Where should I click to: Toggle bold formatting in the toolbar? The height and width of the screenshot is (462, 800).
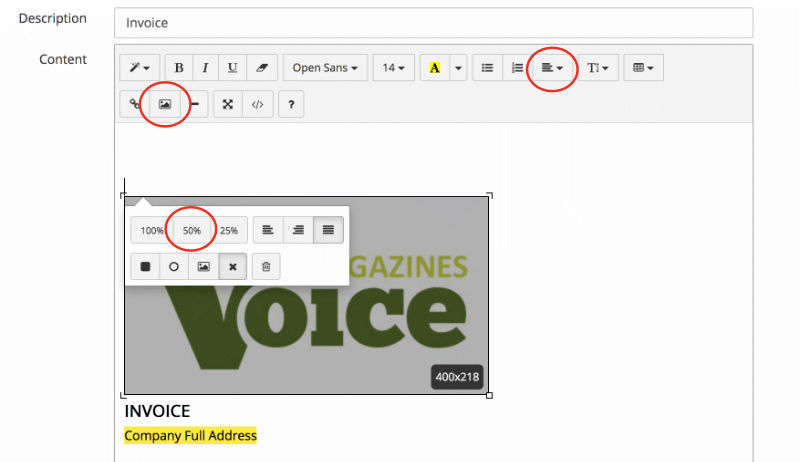click(x=179, y=68)
